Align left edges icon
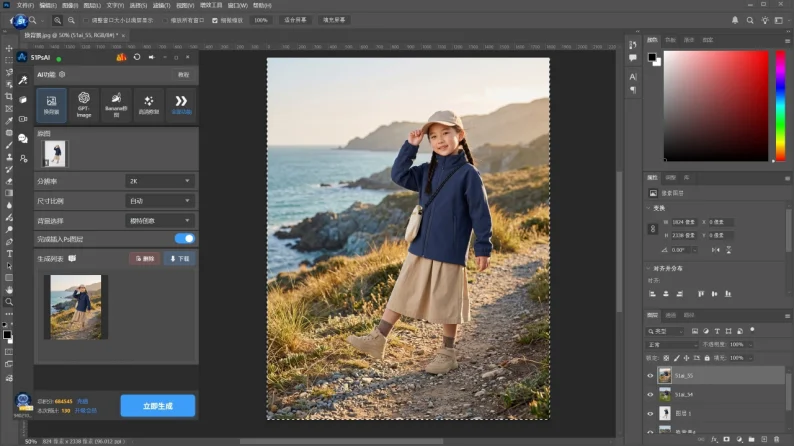Viewport: 794px width, 447px height. pyautogui.click(x=652, y=294)
